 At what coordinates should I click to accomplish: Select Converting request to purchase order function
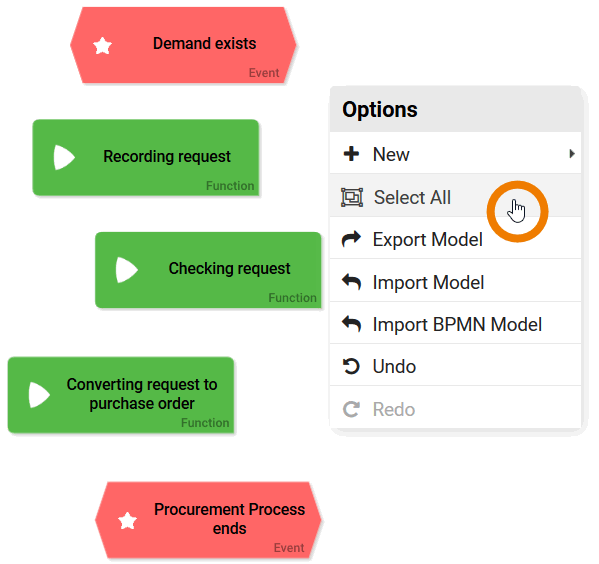(x=121, y=395)
